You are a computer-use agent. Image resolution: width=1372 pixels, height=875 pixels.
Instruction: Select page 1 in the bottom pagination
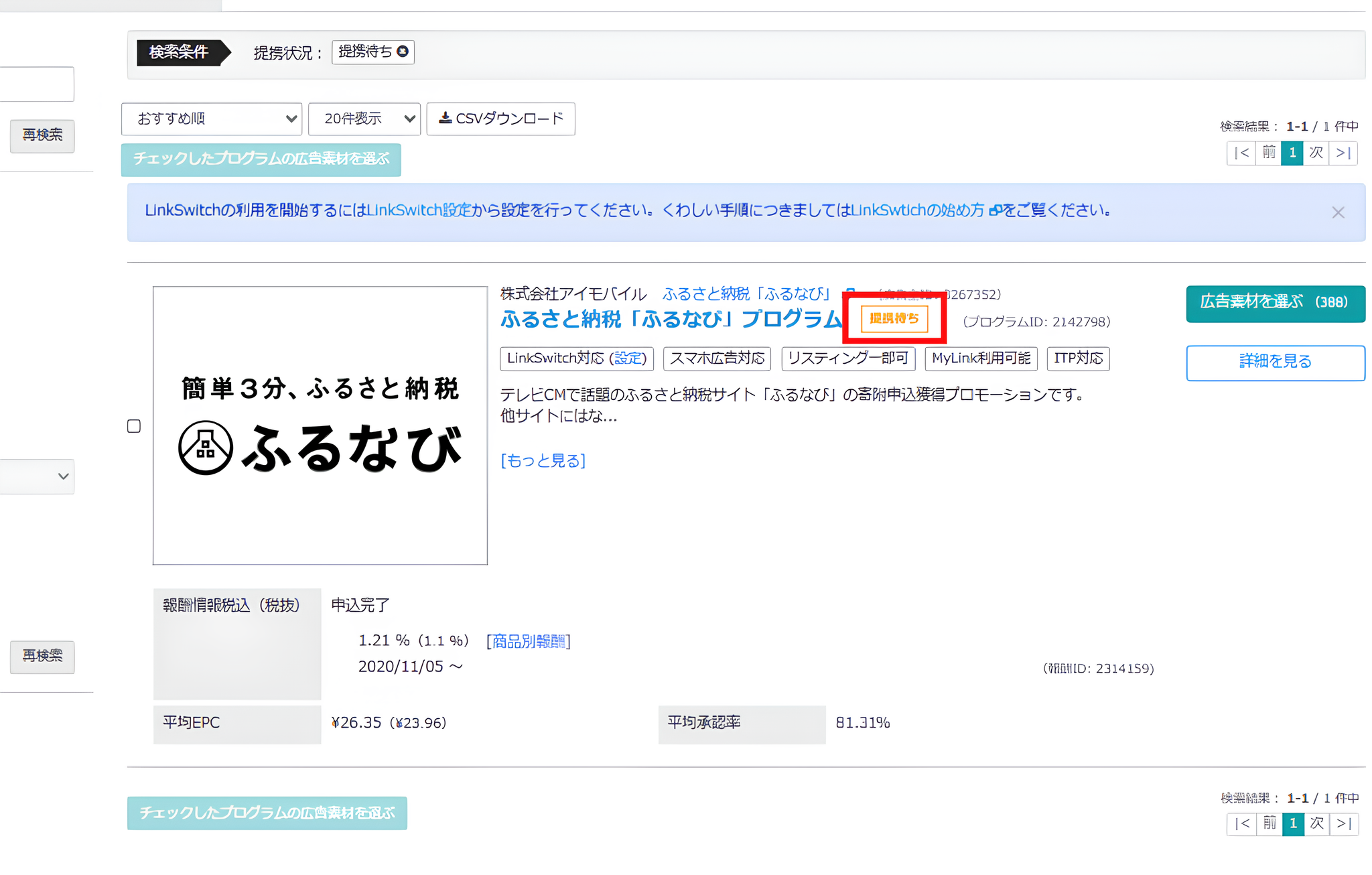(1293, 823)
